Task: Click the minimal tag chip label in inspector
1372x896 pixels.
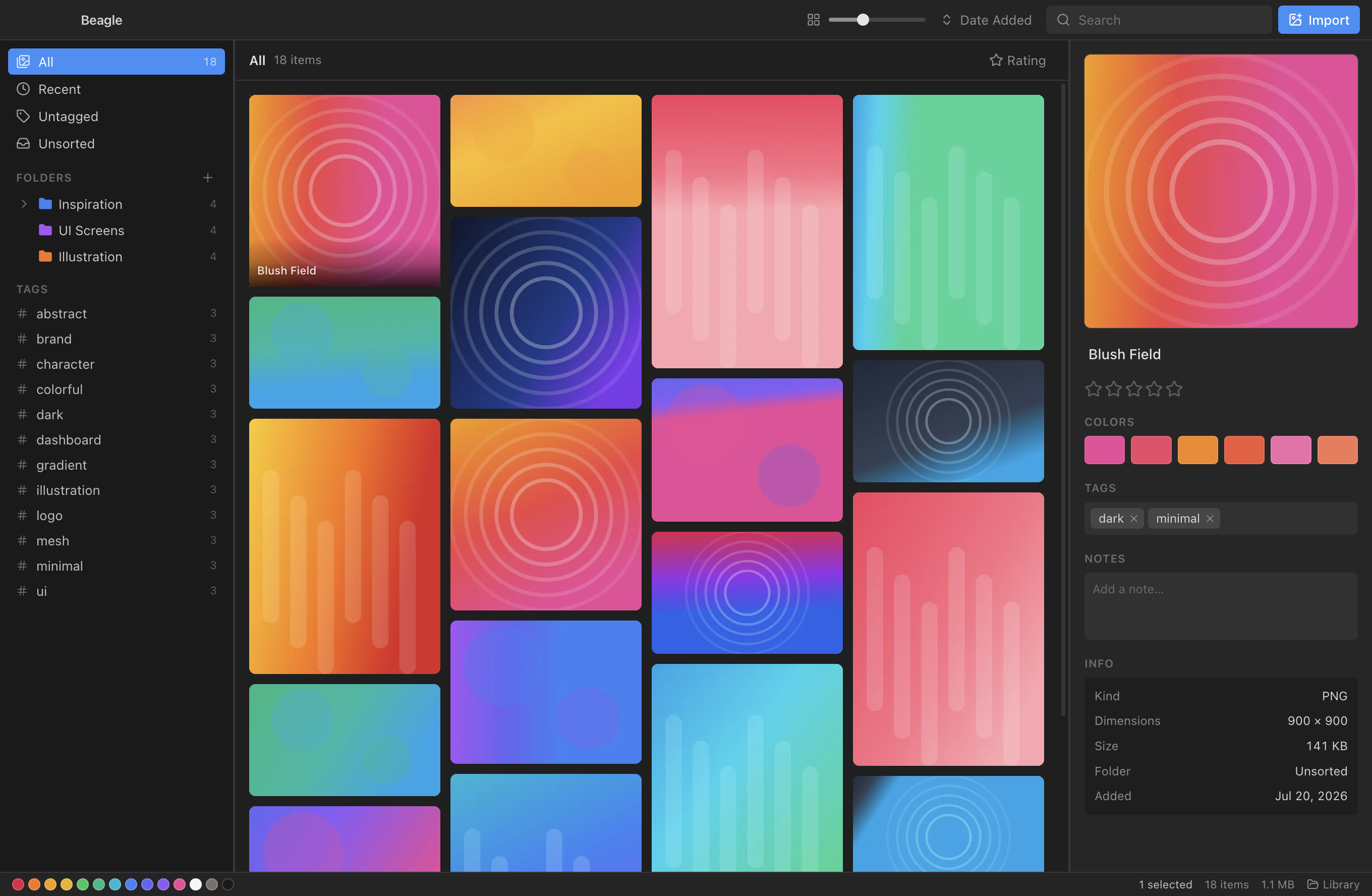Action: tap(1177, 518)
